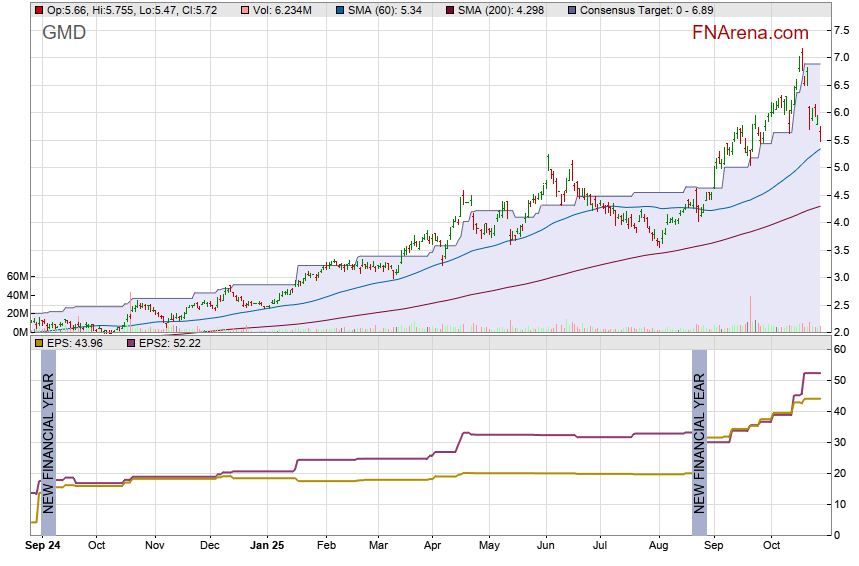Viewport: 859px width, 566px height.
Task: Click the purple EPS2 legend swatch
Action: 131,343
